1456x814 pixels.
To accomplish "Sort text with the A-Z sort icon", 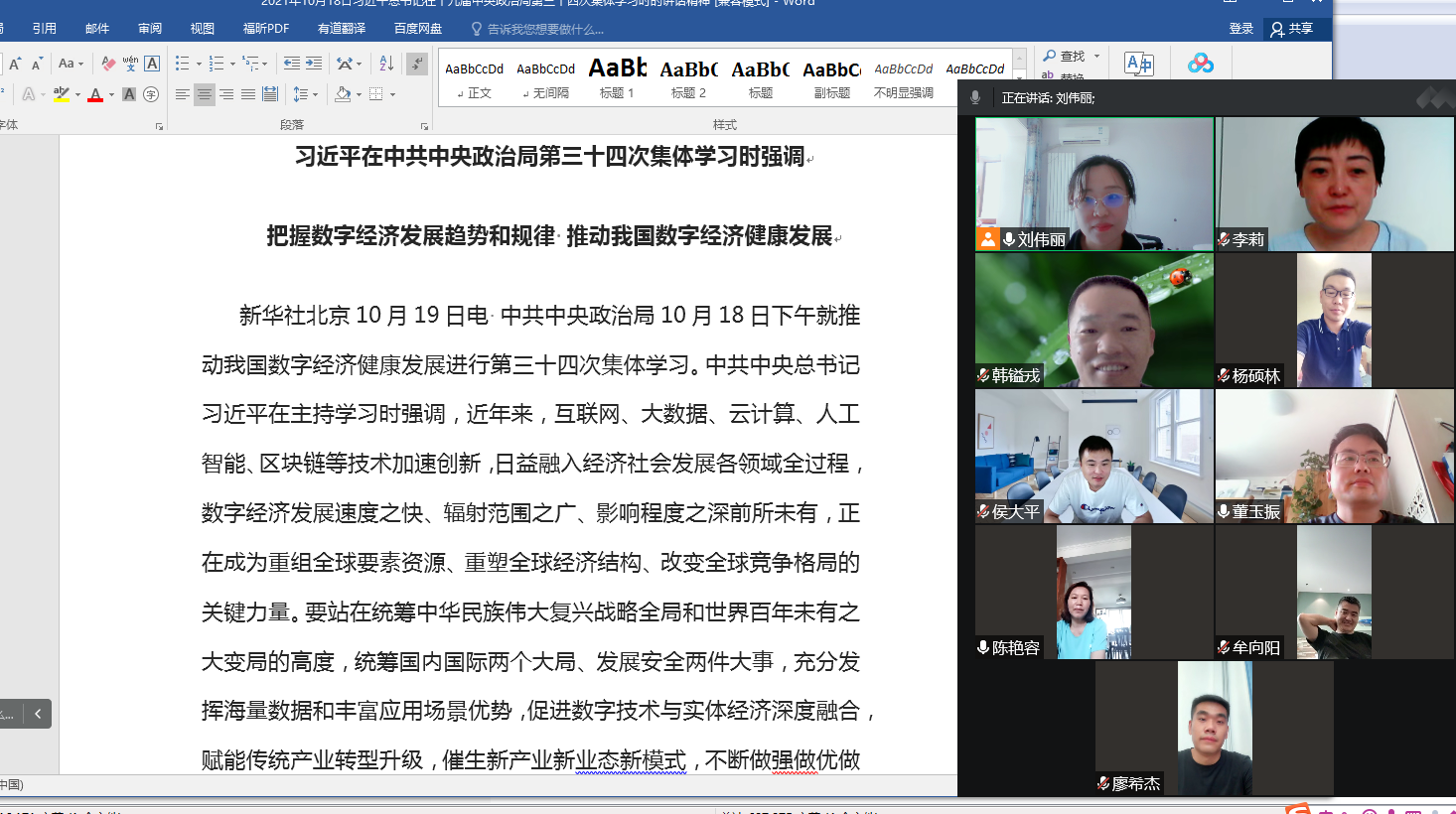I will pyautogui.click(x=386, y=64).
